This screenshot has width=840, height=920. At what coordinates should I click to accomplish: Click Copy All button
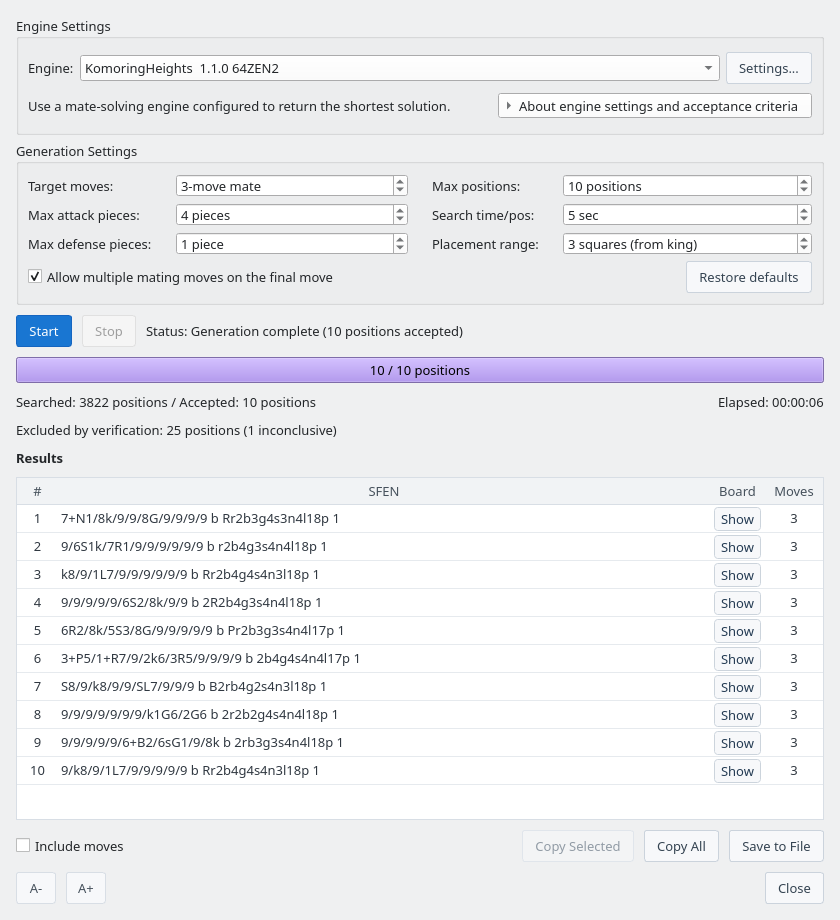click(681, 846)
